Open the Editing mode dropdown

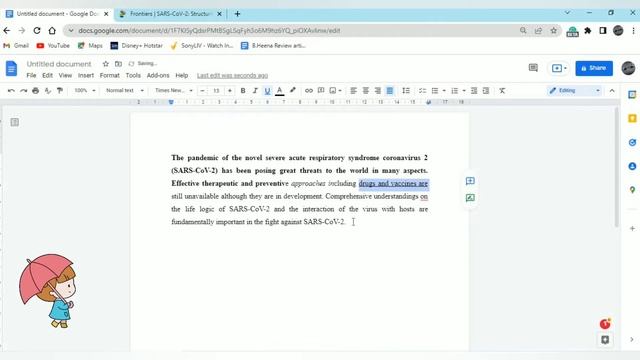pos(575,91)
